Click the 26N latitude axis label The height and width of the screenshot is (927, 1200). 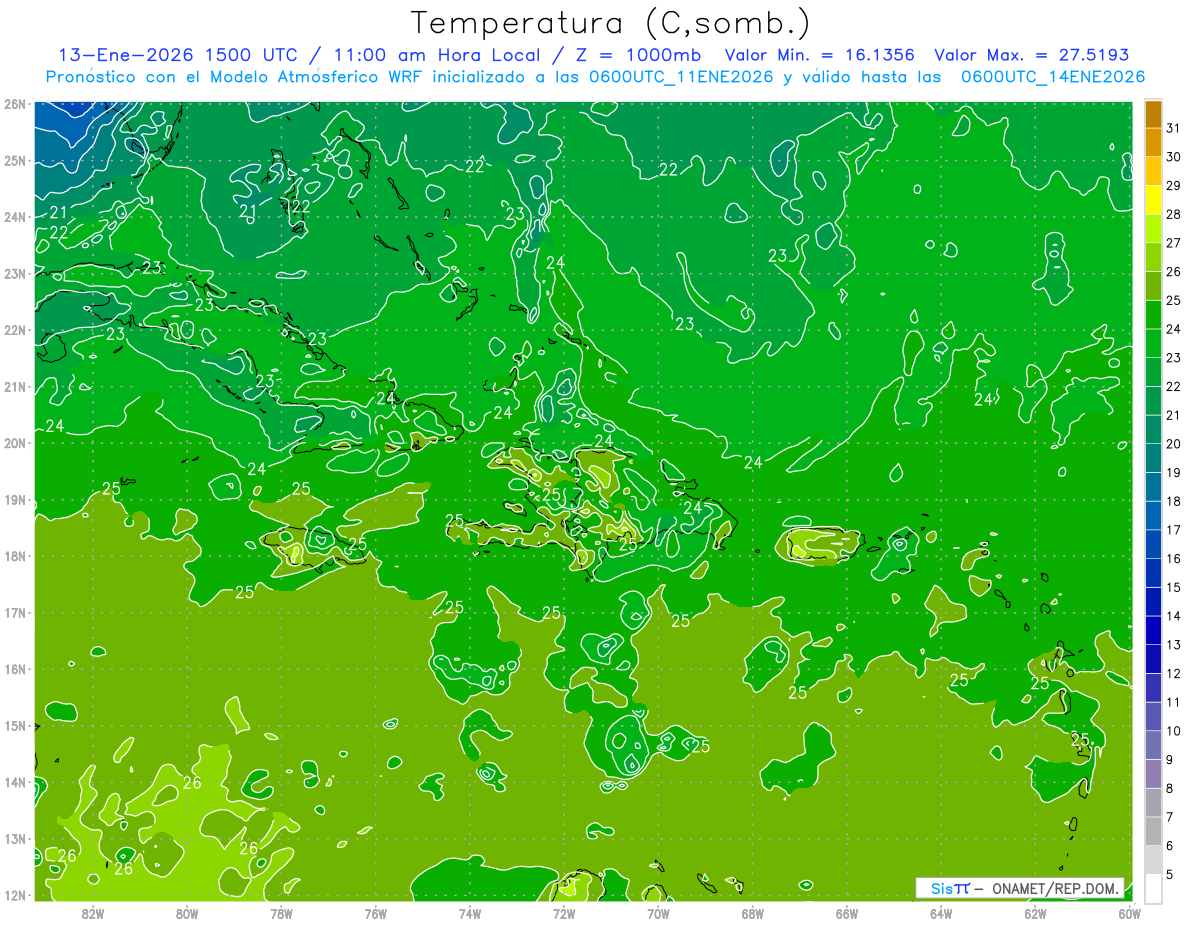click(x=14, y=104)
